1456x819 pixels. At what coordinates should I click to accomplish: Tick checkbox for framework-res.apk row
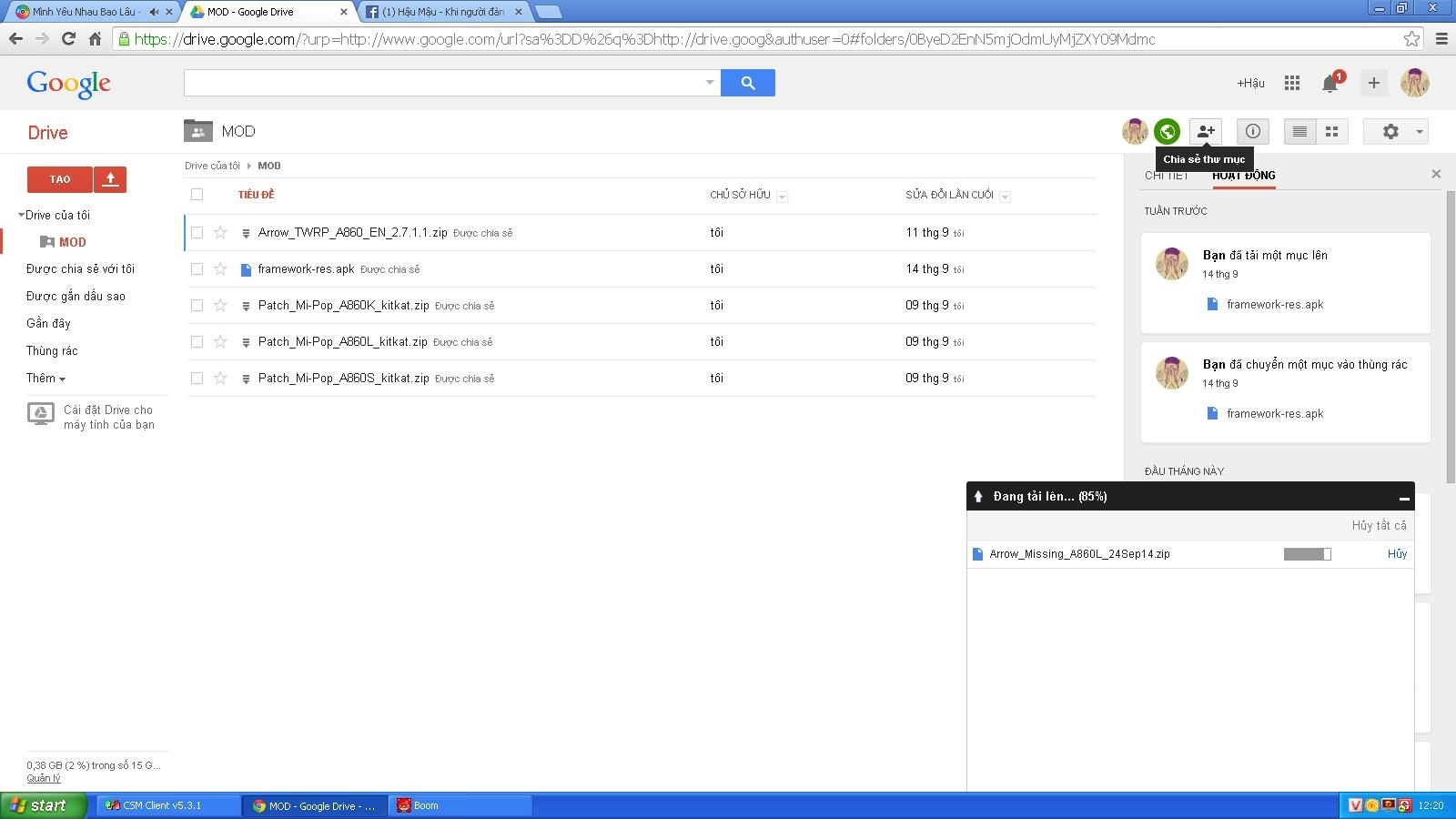tap(197, 269)
